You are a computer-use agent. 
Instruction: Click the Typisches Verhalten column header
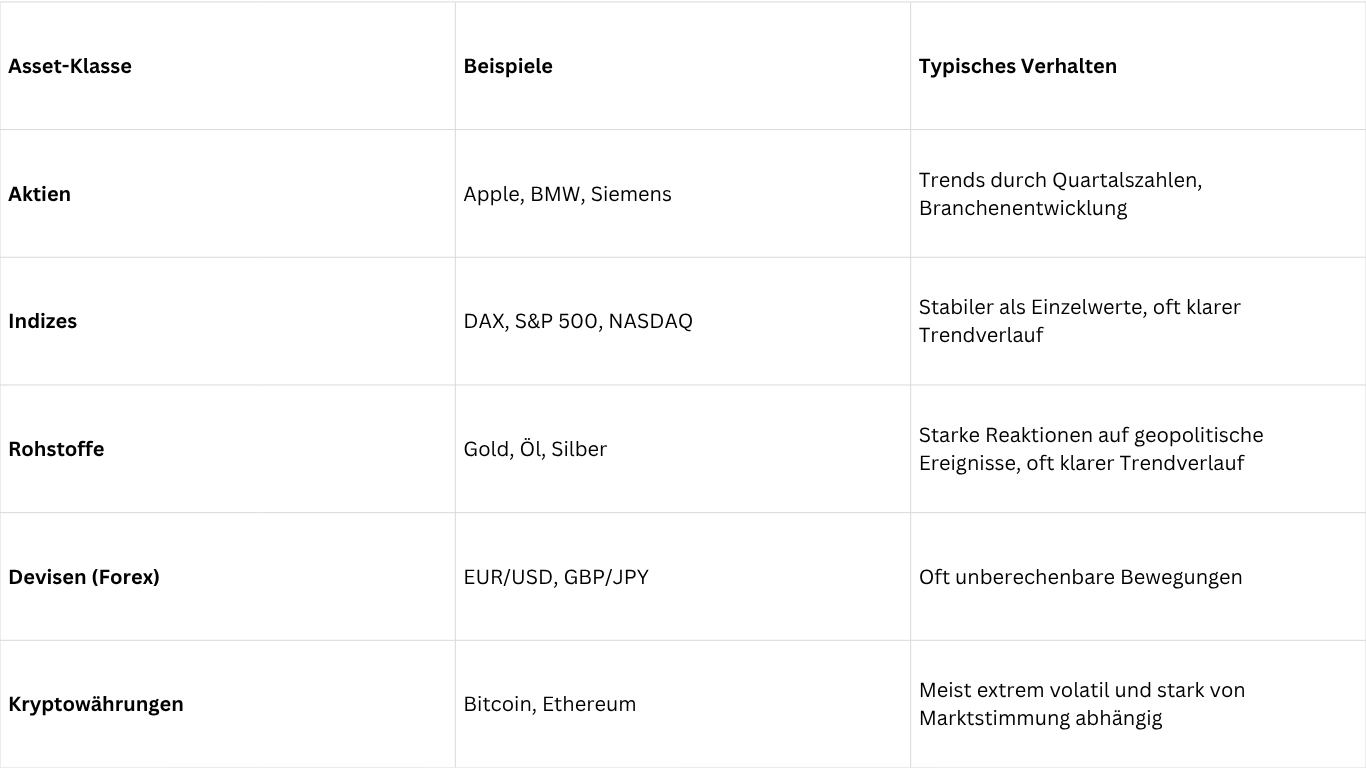click(x=1017, y=66)
